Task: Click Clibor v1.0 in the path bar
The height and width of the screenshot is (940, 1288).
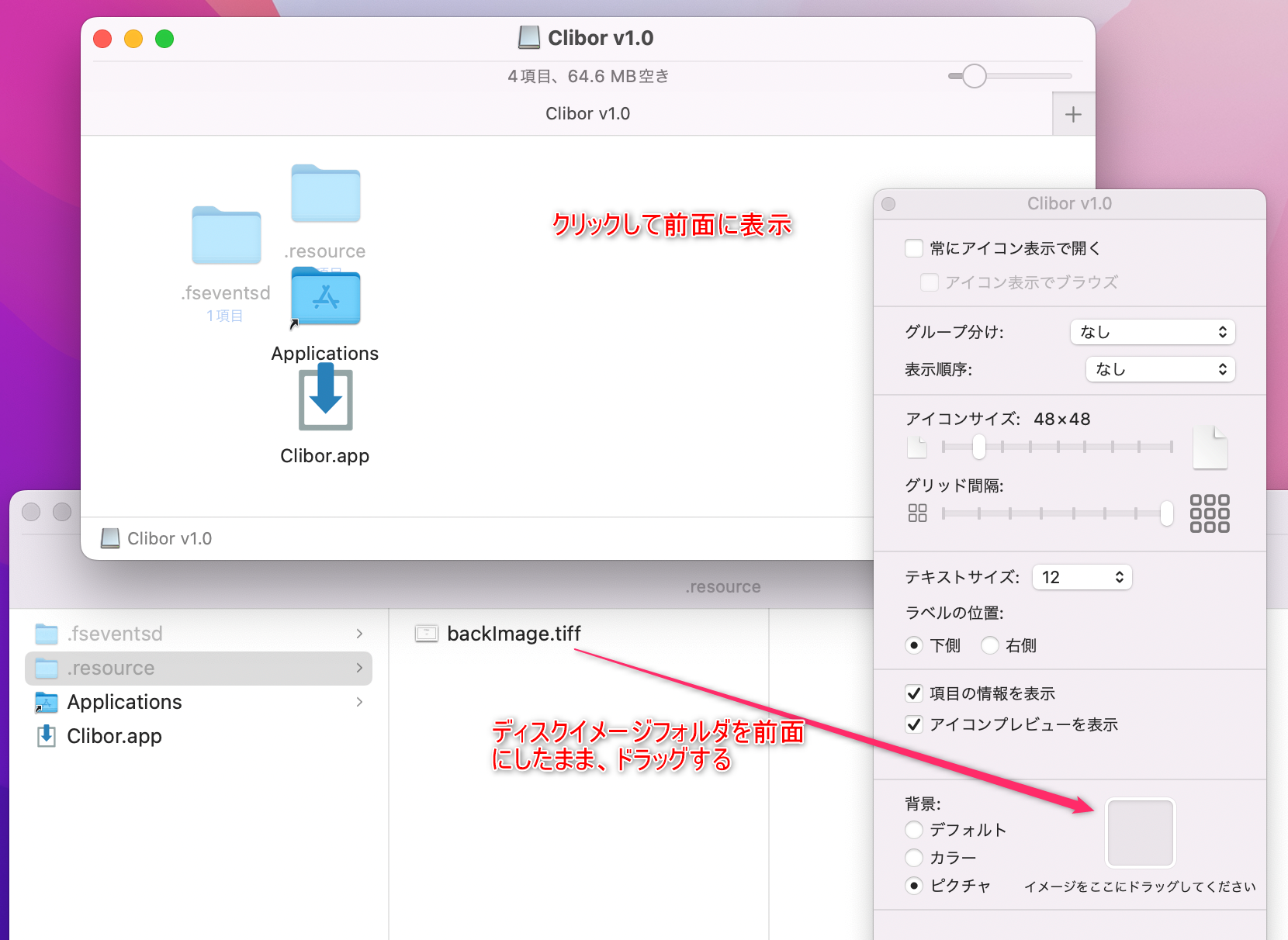Action: [x=169, y=538]
